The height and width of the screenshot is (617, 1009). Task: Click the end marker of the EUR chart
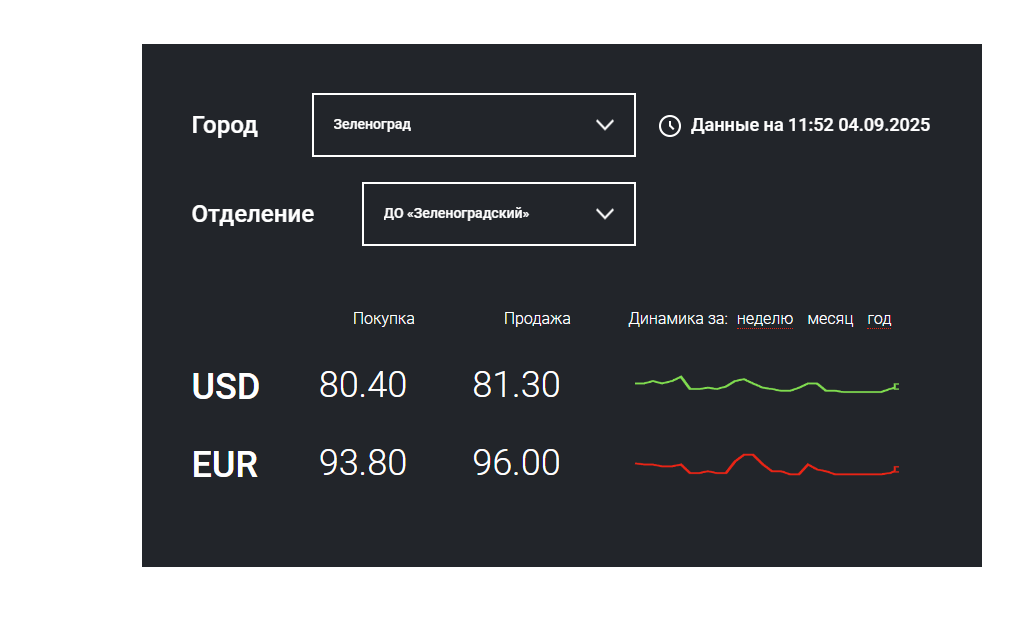click(896, 468)
